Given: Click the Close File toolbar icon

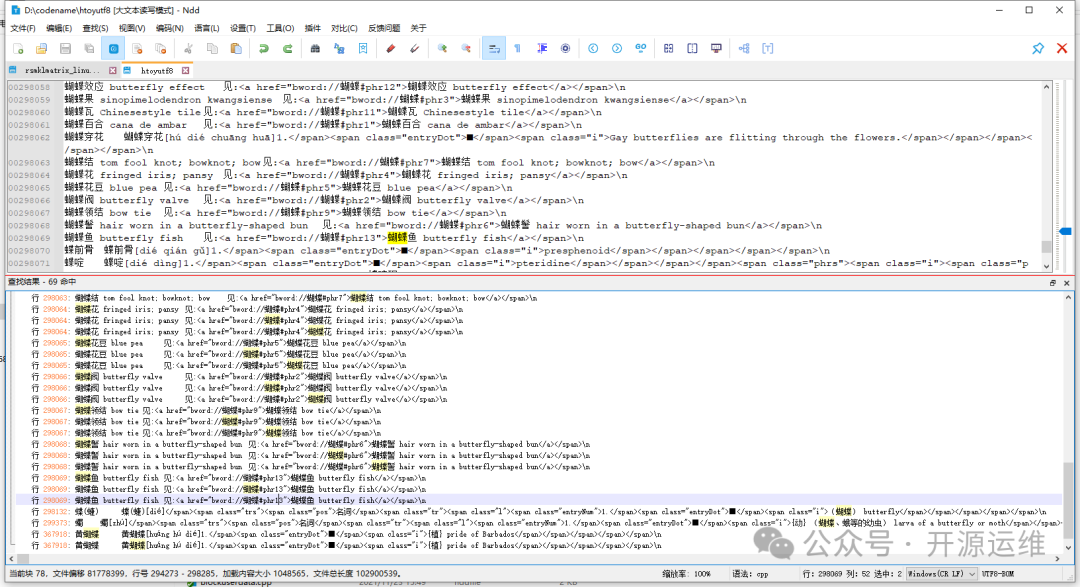Looking at the screenshot, I should coord(137,49).
